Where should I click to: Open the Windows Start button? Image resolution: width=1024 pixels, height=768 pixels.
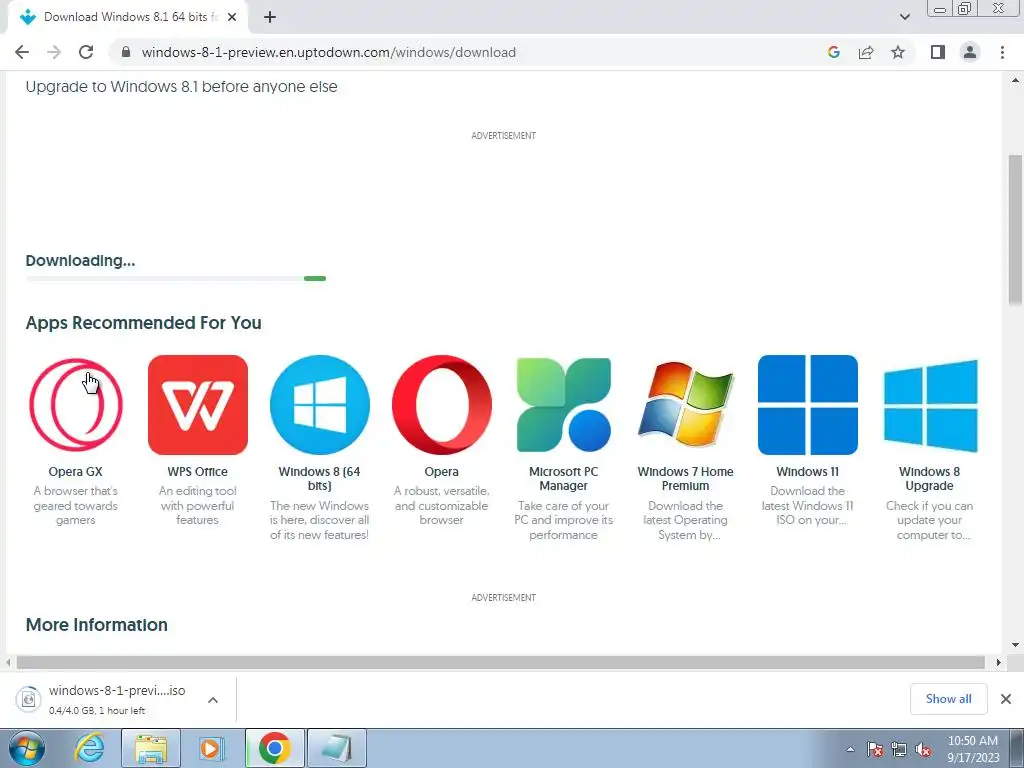27,748
